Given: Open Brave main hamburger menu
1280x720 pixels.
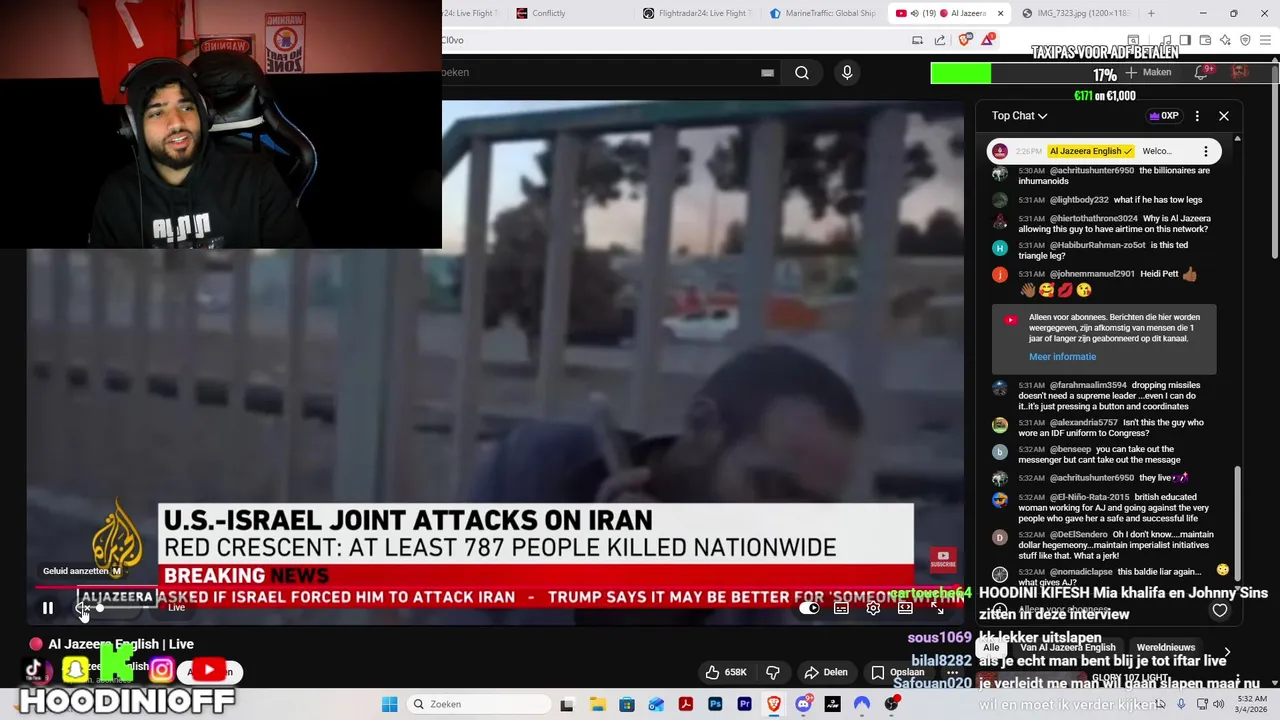Looking at the screenshot, I should click(1266, 40).
